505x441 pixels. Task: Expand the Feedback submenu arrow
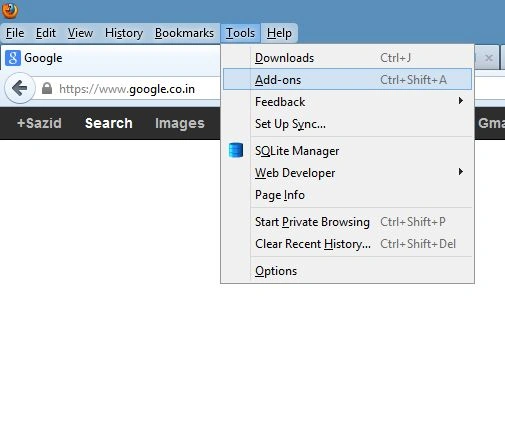tap(460, 100)
